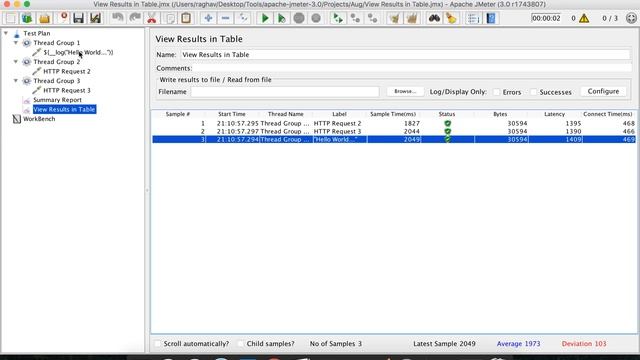Screen dimensions: 640x360
Task: Click into the Comments field
Action: pyautogui.click(x=412, y=68)
